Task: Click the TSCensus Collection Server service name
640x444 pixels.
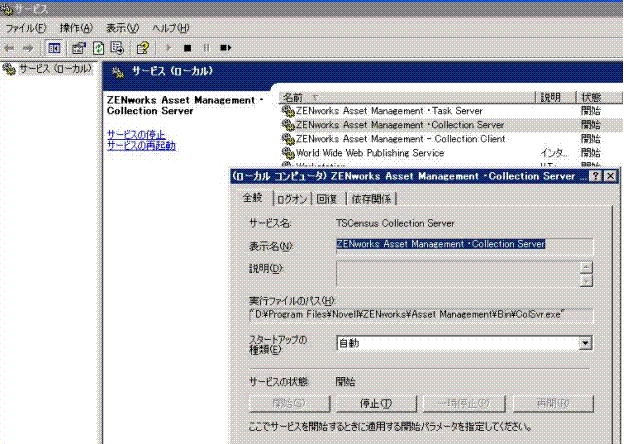Action: [395, 224]
